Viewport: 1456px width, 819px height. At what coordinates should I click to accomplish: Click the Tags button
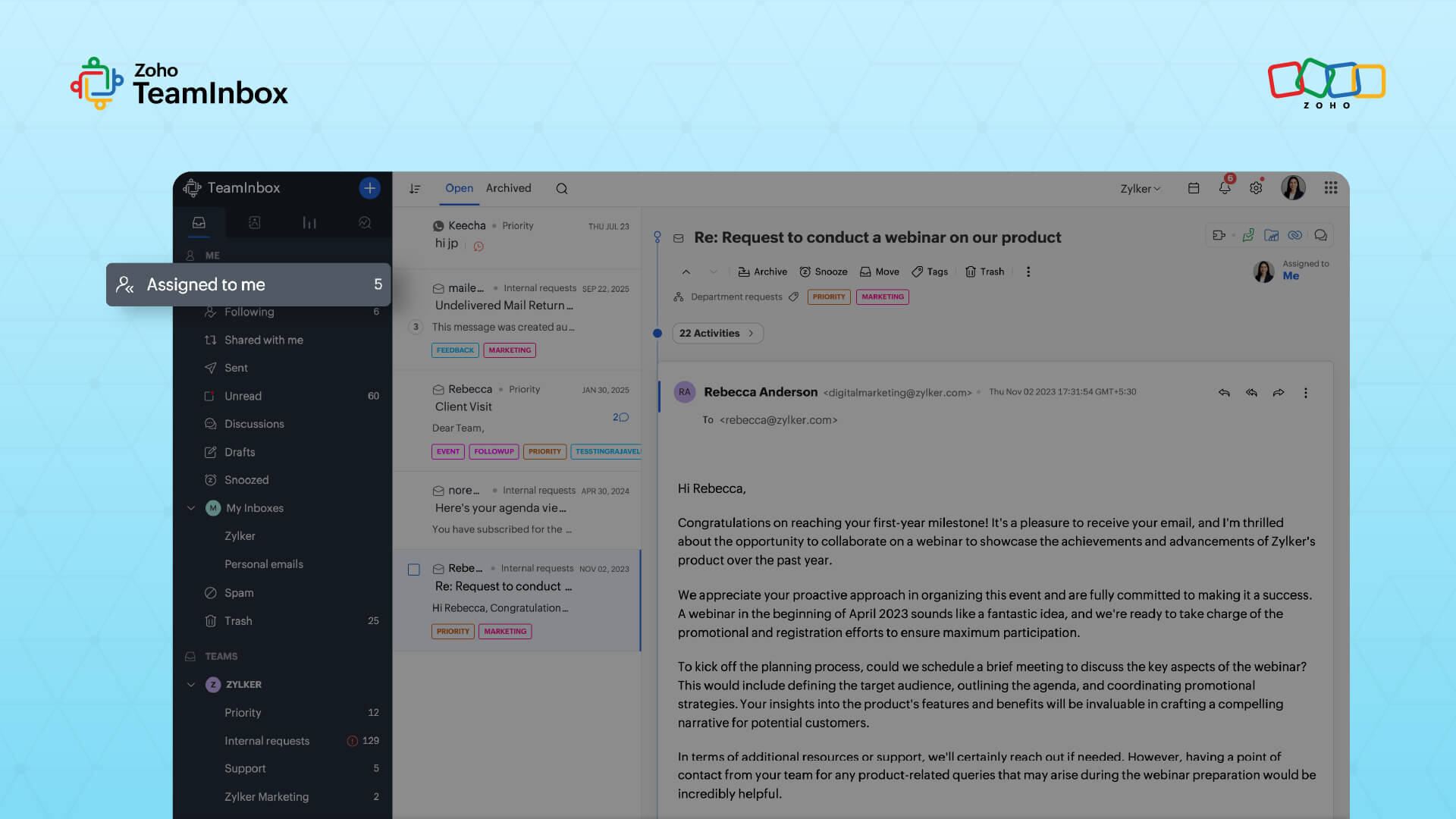click(929, 271)
